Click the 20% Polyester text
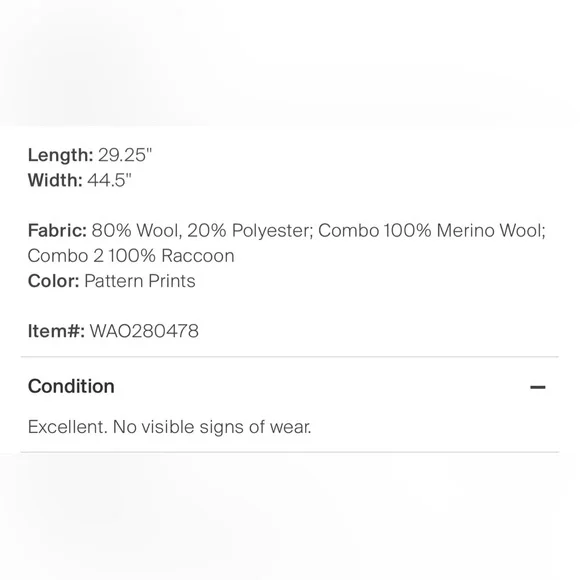Viewport: 580px width, 580px height. click(250, 230)
